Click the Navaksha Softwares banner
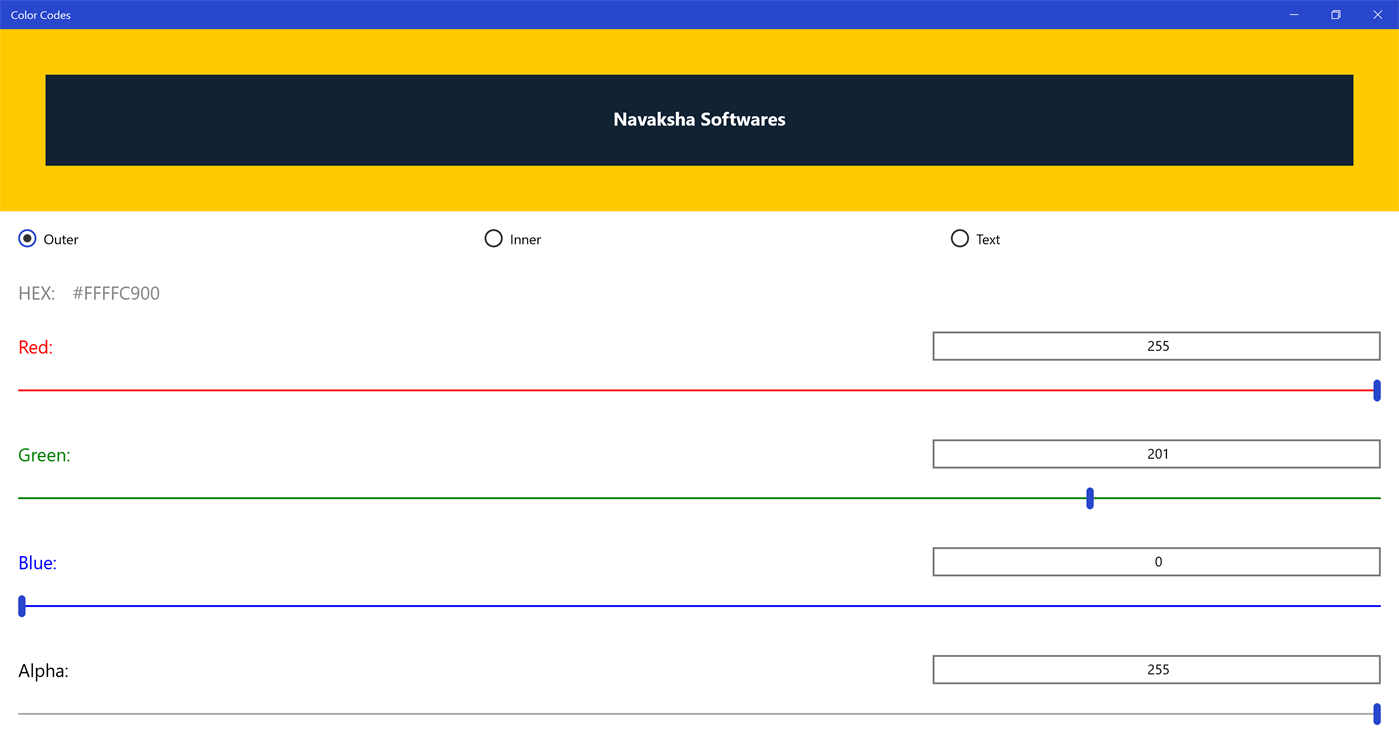This screenshot has height=751, width=1399. pos(698,119)
